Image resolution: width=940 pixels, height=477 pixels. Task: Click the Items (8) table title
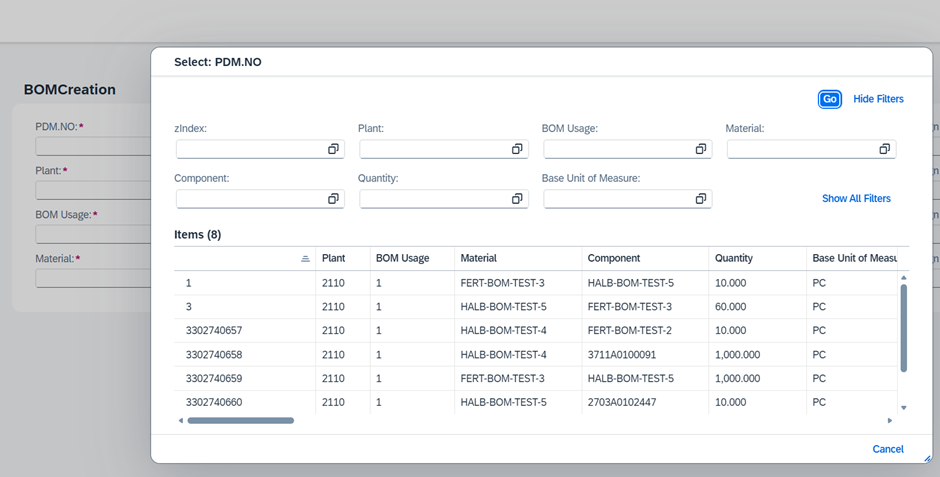pyautogui.click(x=197, y=234)
